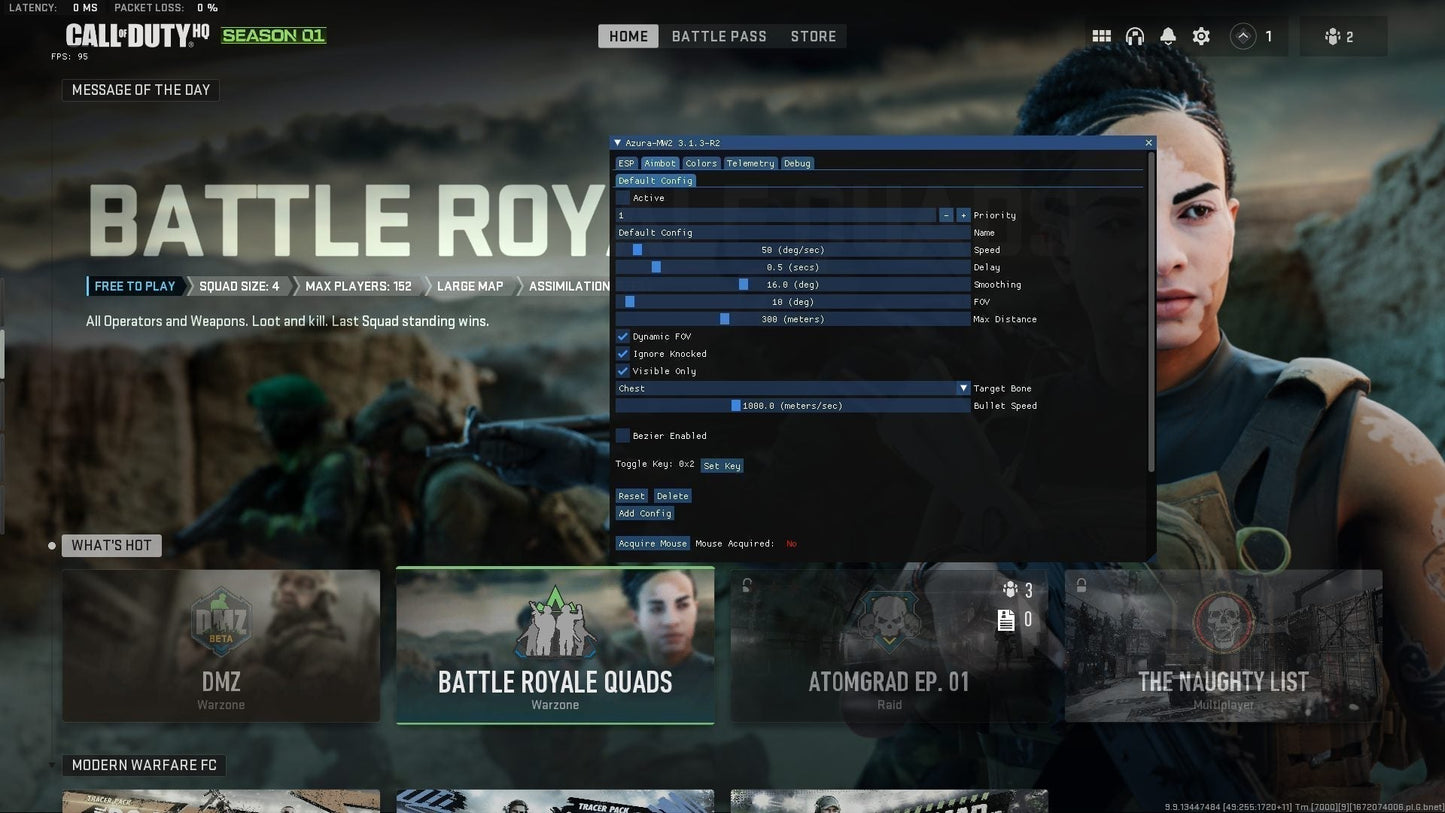Screen dimensions: 1445x813
Task: Click the Reset button
Action: 631,496
